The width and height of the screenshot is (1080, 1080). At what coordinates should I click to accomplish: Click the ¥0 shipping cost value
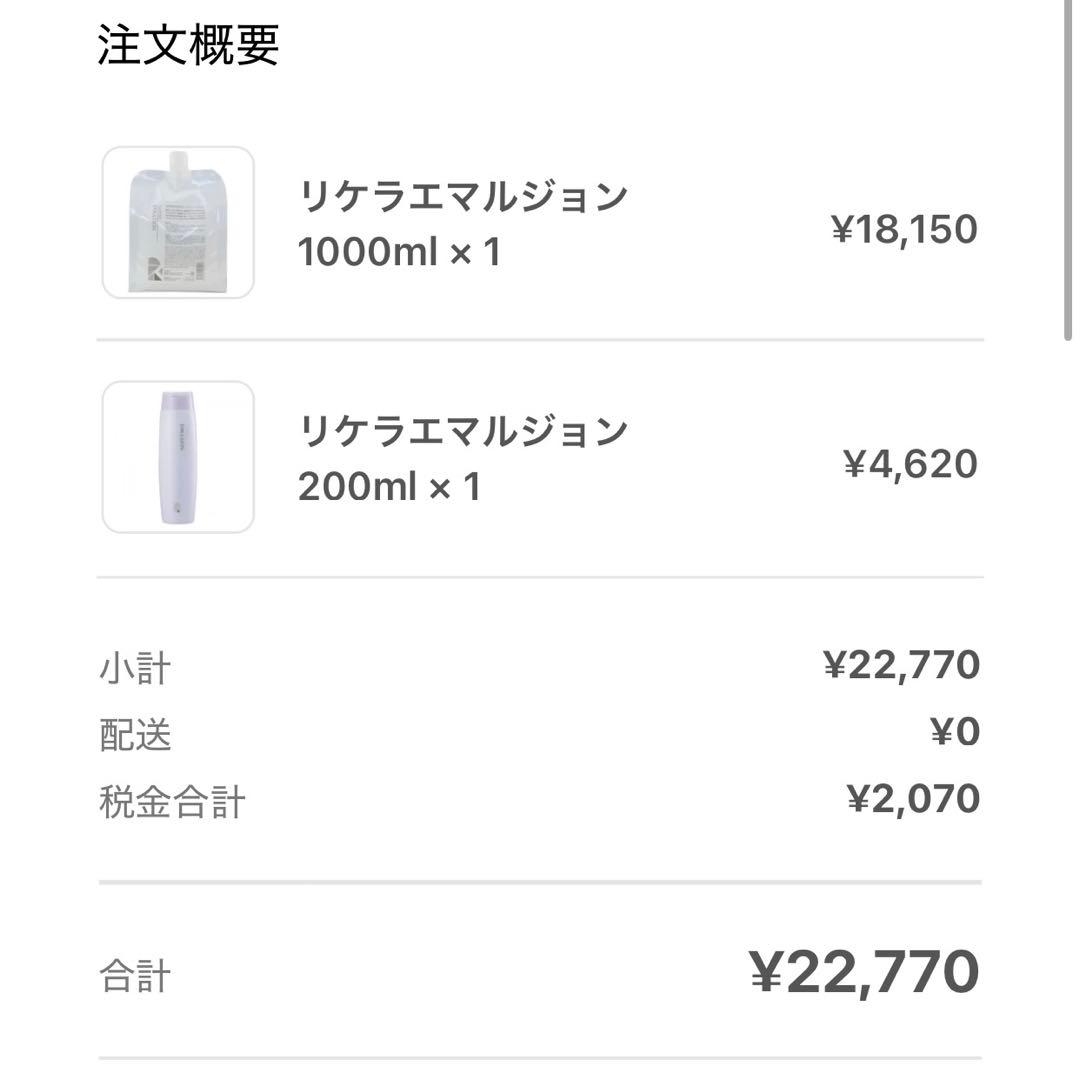coord(955,731)
